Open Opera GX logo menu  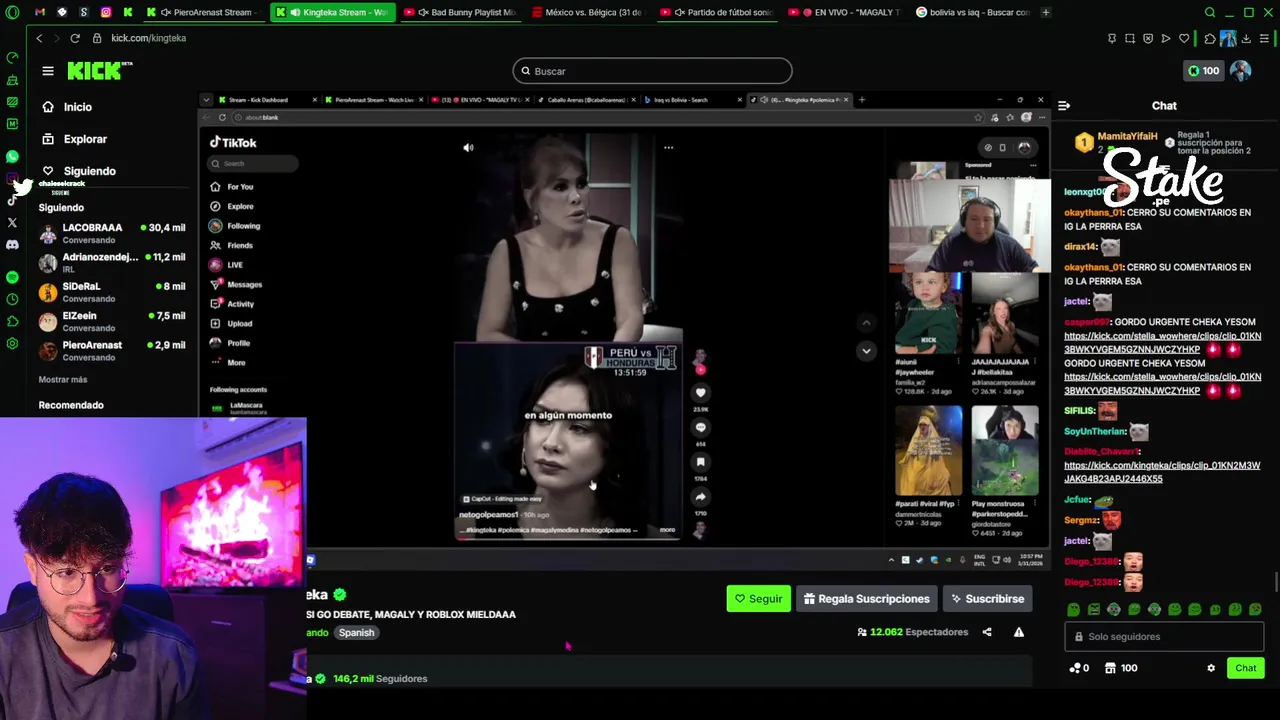tap(12, 12)
